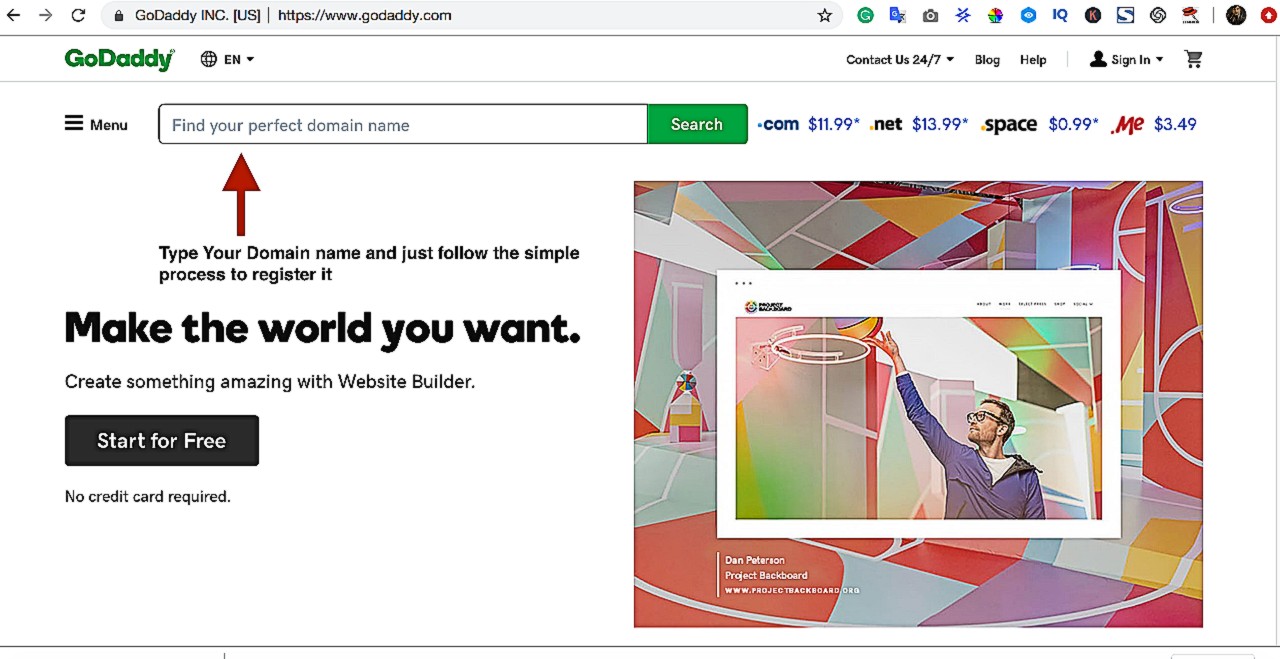Click the green Search button
The image size is (1280, 659).
click(x=697, y=124)
